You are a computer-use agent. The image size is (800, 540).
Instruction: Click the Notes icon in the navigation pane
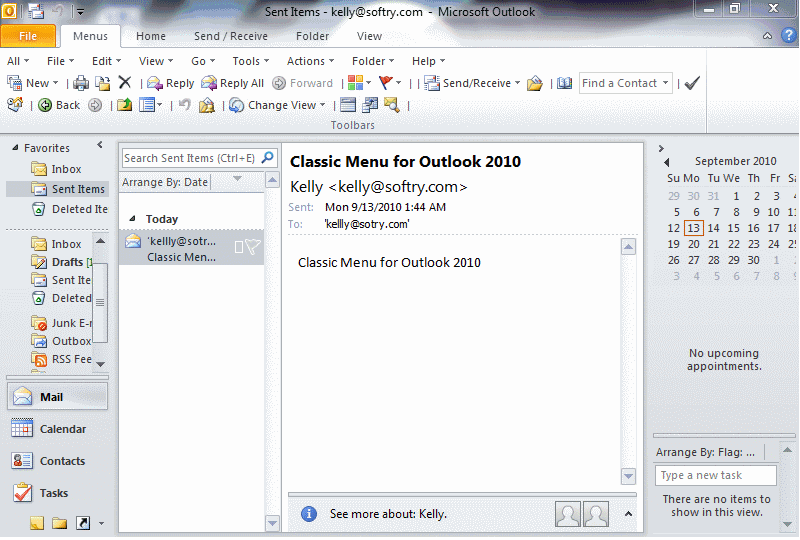(x=37, y=523)
